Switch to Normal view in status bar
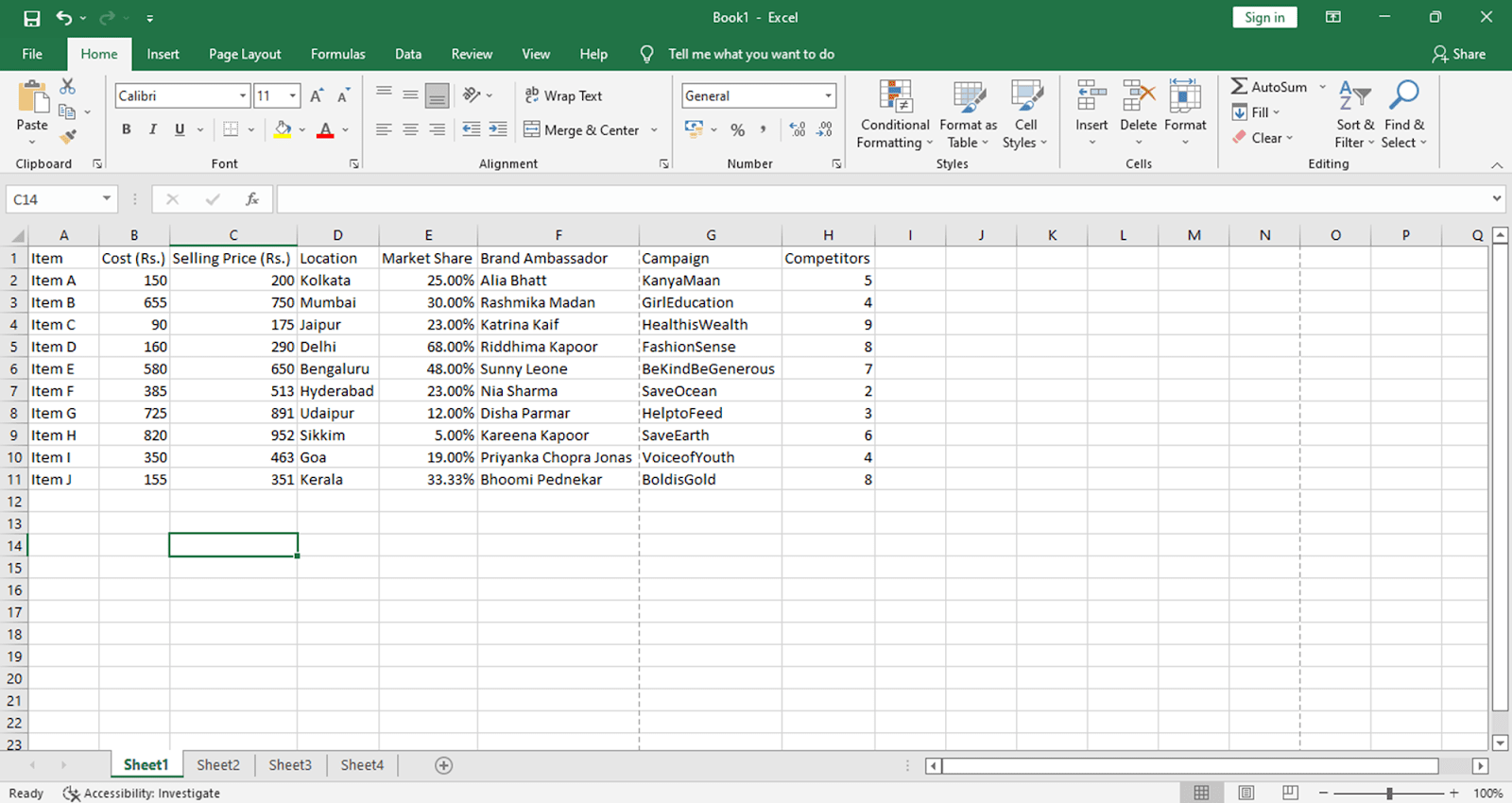 pos(1201,793)
